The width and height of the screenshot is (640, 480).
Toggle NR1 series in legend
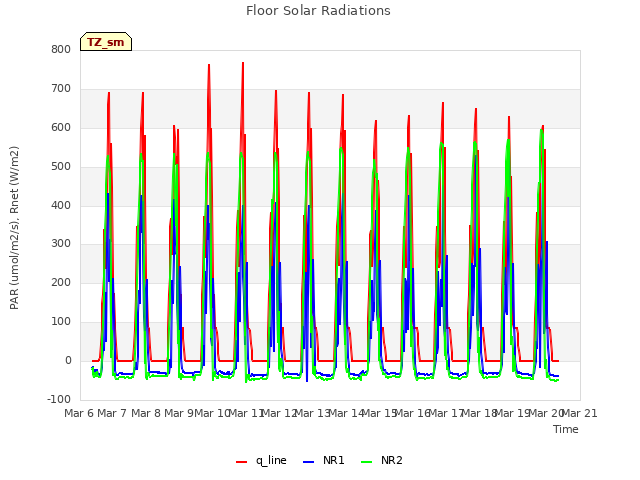[324, 460]
